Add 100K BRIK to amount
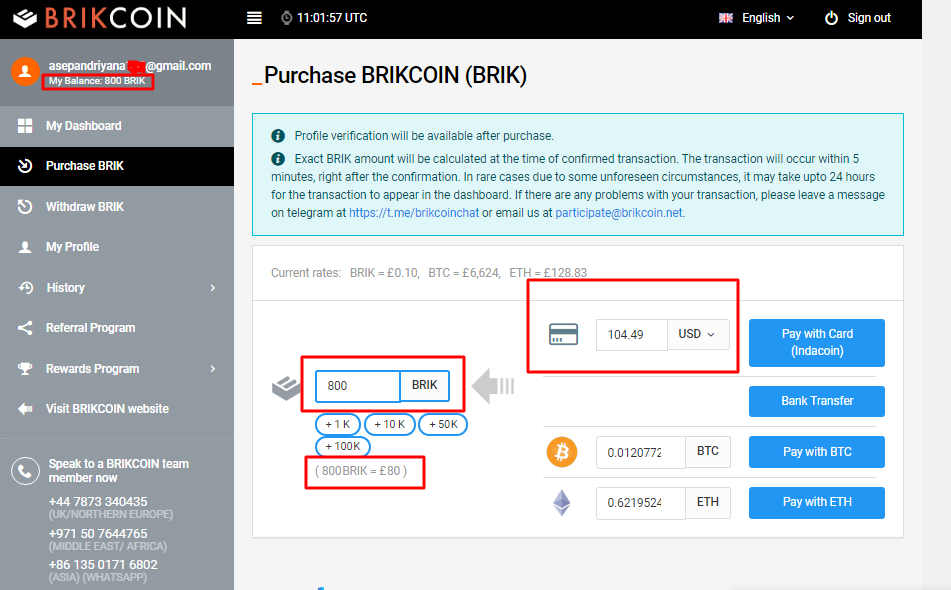 pyautogui.click(x=343, y=446)
